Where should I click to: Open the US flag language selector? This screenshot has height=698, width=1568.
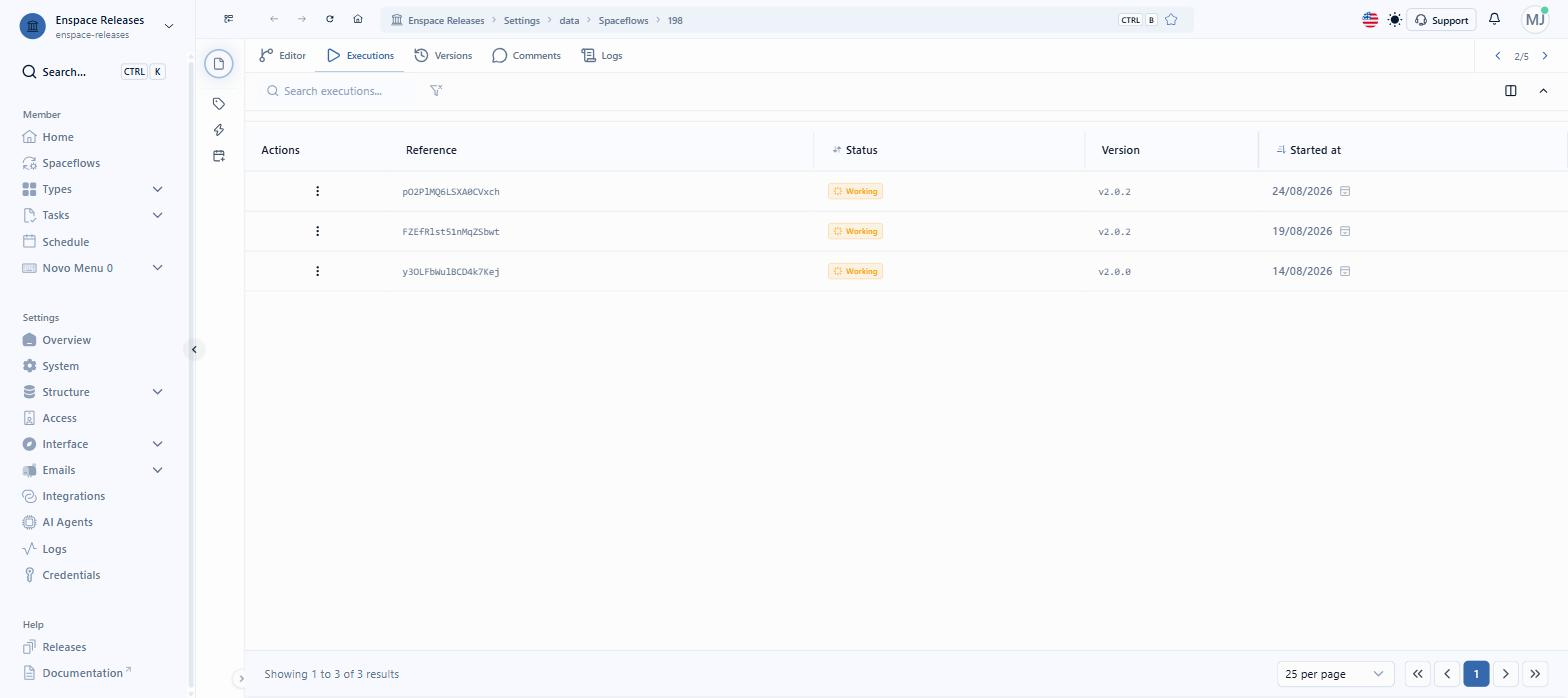[x=1370, y=19]
